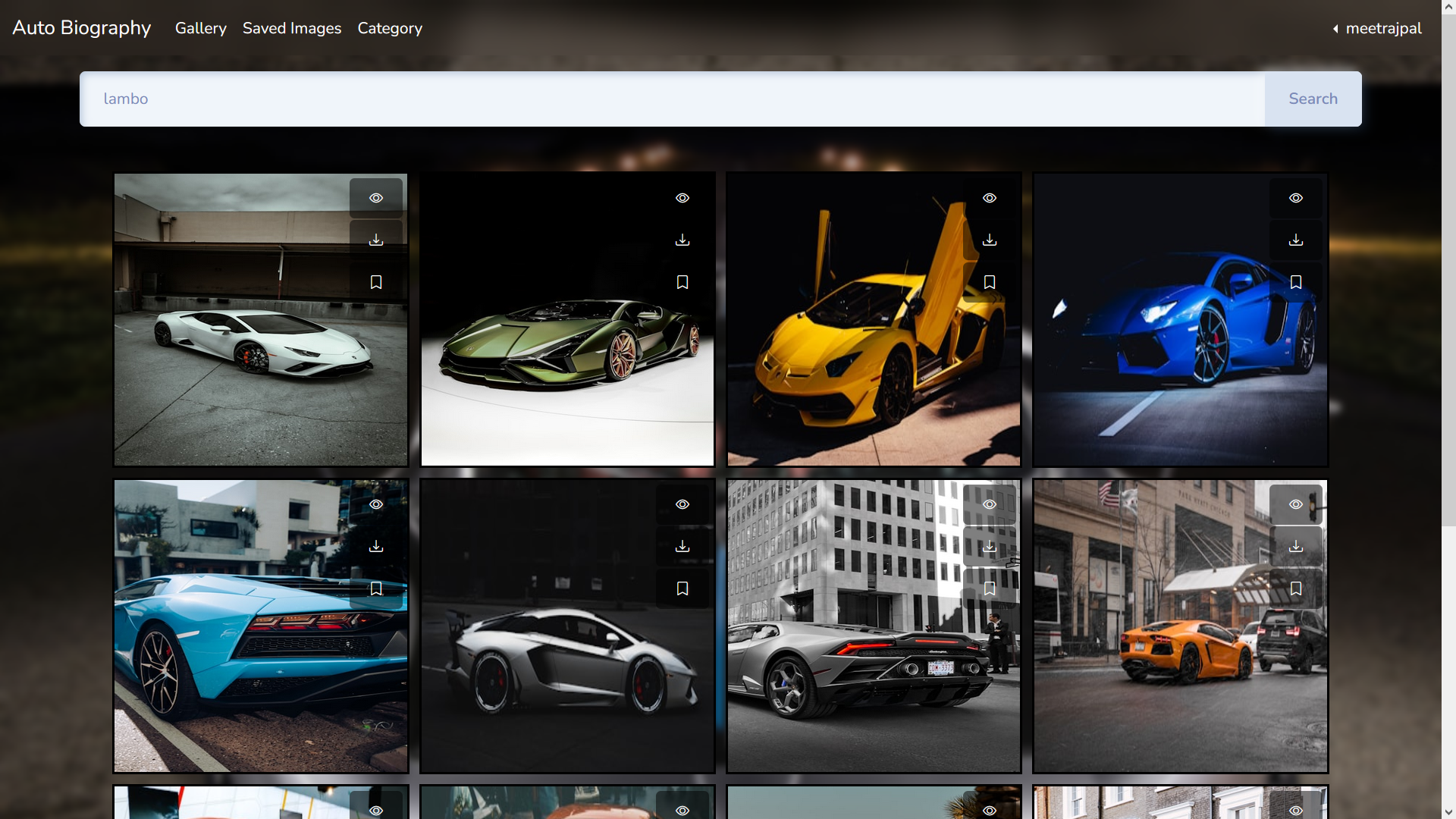
Task: View the green Lamborghini Sian image
Action: tap(682, 198)
